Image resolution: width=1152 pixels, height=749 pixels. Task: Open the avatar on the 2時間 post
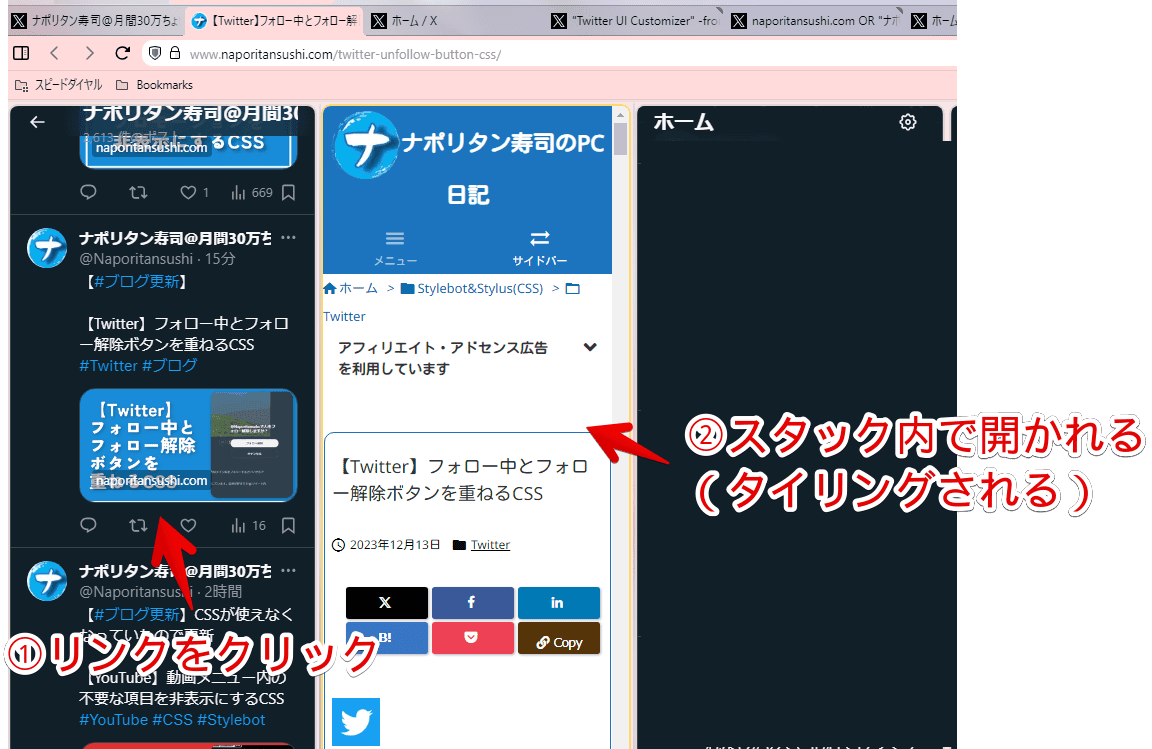tap(47, 581)
